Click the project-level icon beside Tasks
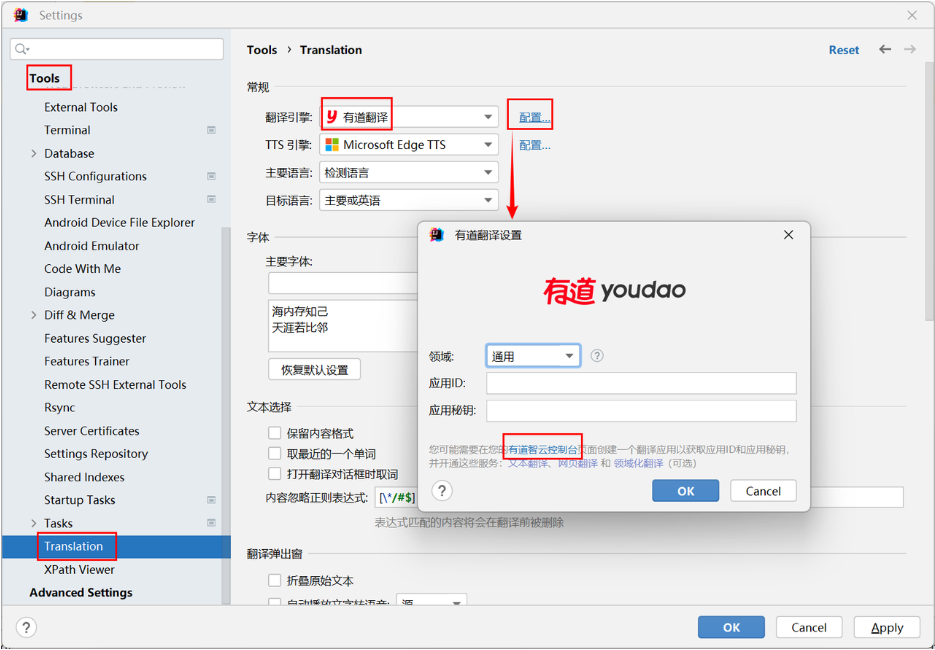This screenshot has width=935, height=650. 211,523
